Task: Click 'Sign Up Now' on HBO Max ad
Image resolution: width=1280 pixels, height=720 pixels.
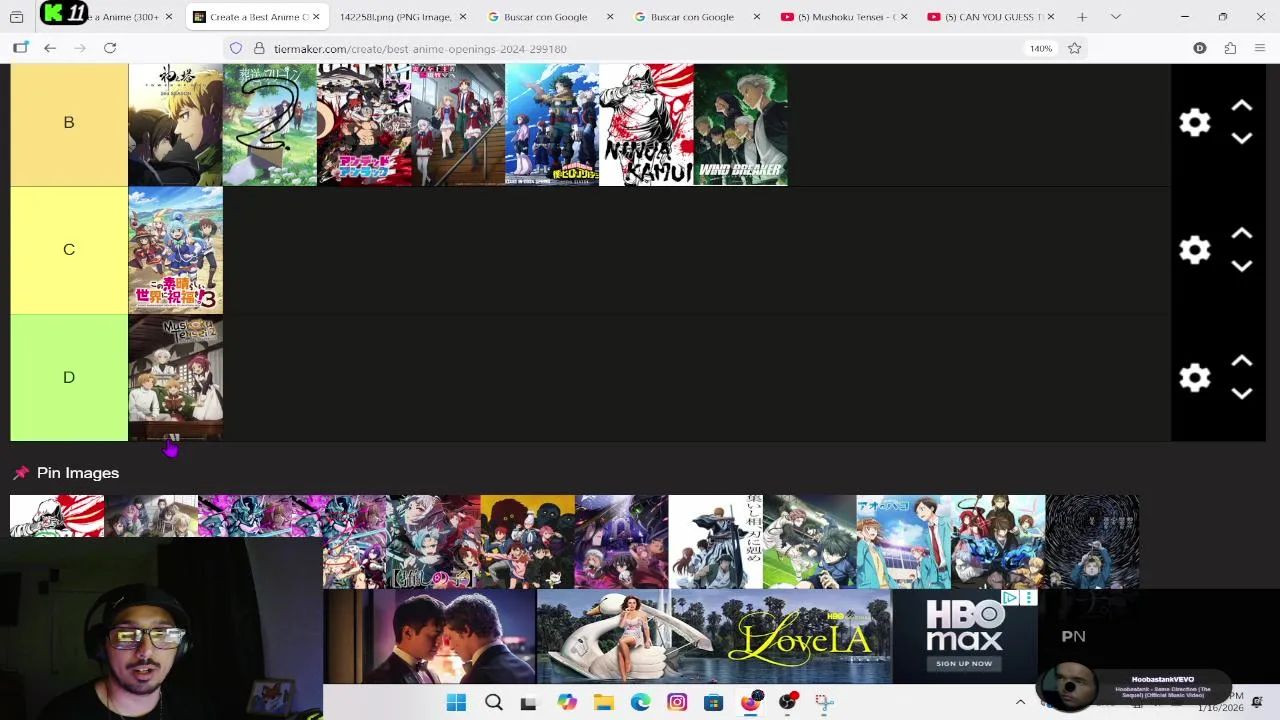Action: tap(964, 663)
